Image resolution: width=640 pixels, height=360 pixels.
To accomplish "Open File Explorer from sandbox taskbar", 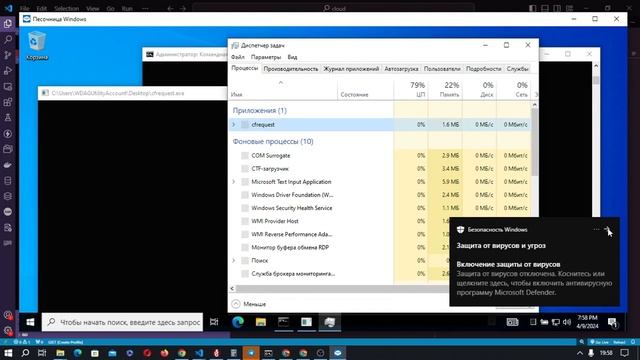I will (x=260, y=322).
